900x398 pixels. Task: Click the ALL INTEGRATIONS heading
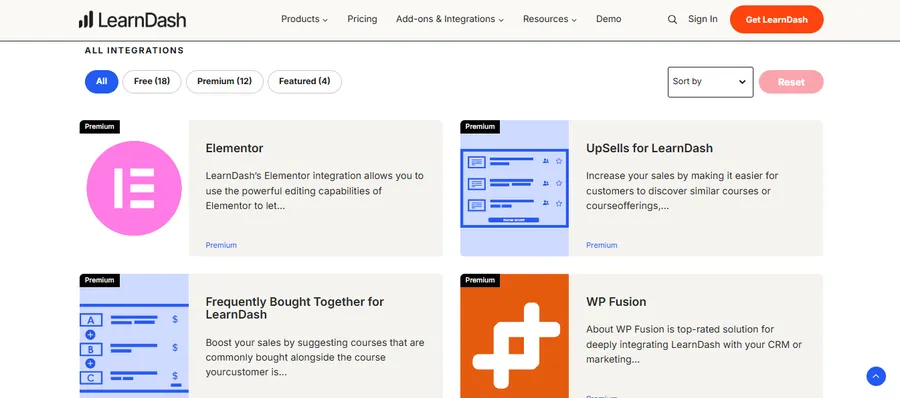pos(134,51)
